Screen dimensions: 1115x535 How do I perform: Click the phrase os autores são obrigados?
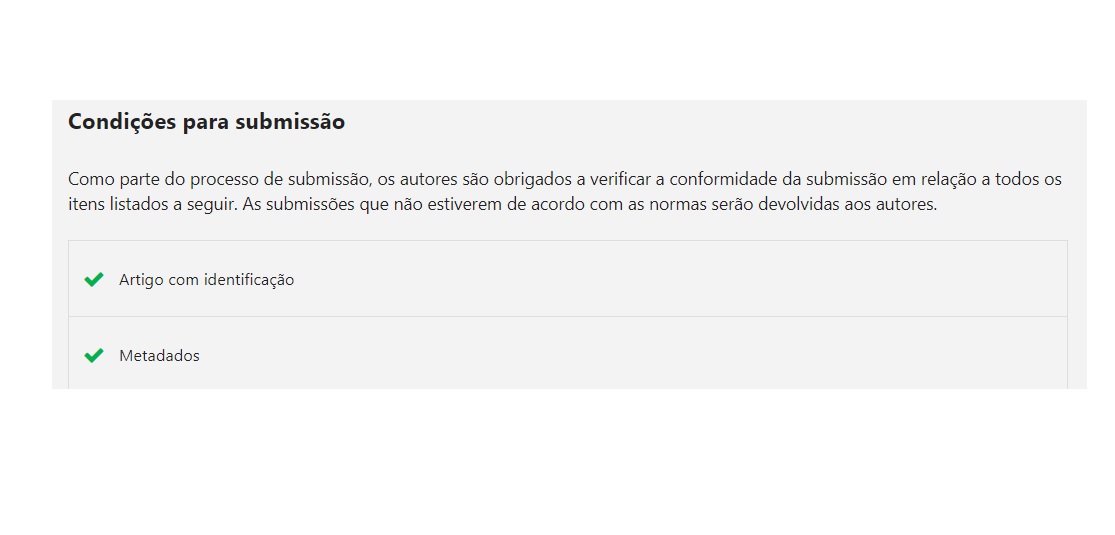point(466,179)
